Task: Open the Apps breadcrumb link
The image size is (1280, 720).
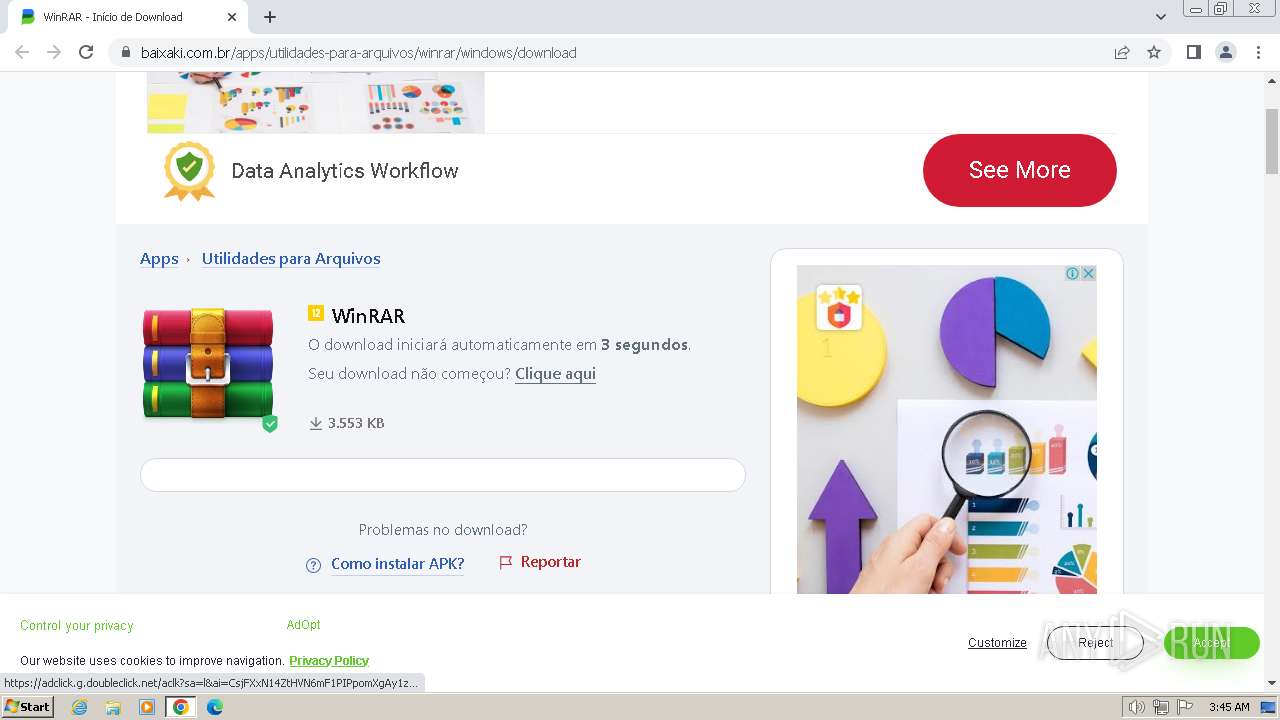Action: (x=159, y=258)
